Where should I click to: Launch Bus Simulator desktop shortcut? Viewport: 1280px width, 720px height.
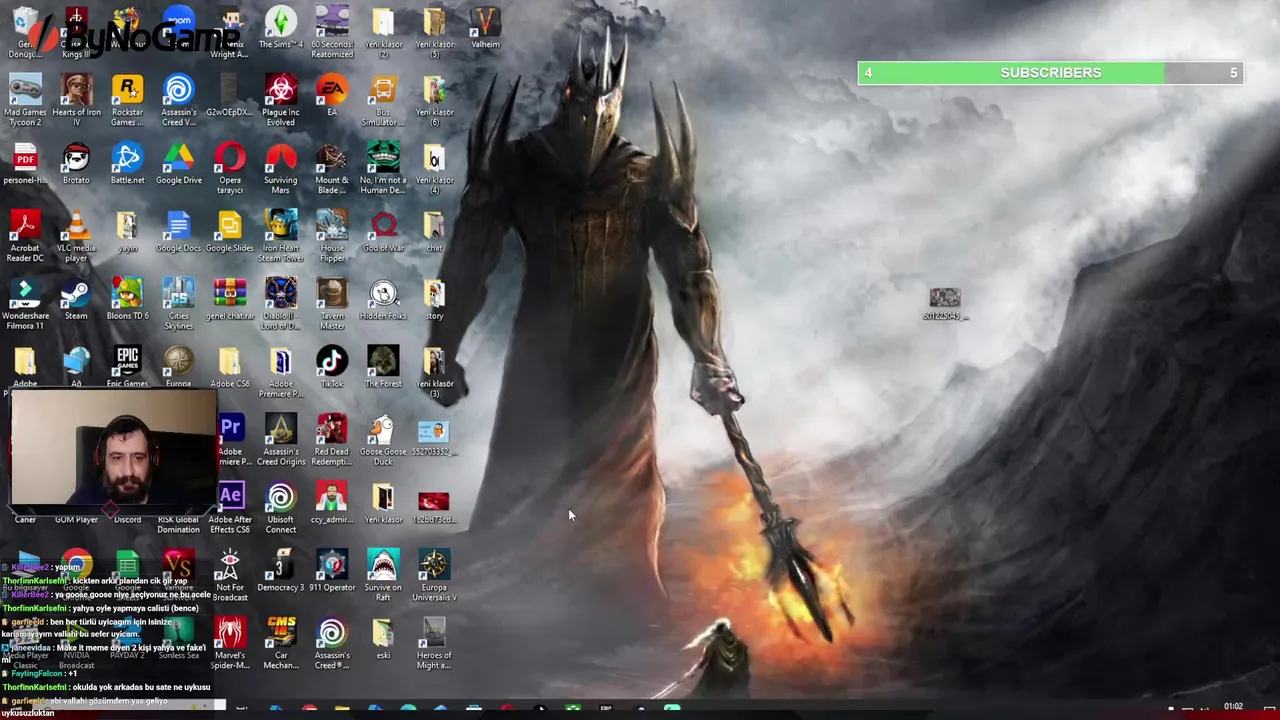[383, 100]
